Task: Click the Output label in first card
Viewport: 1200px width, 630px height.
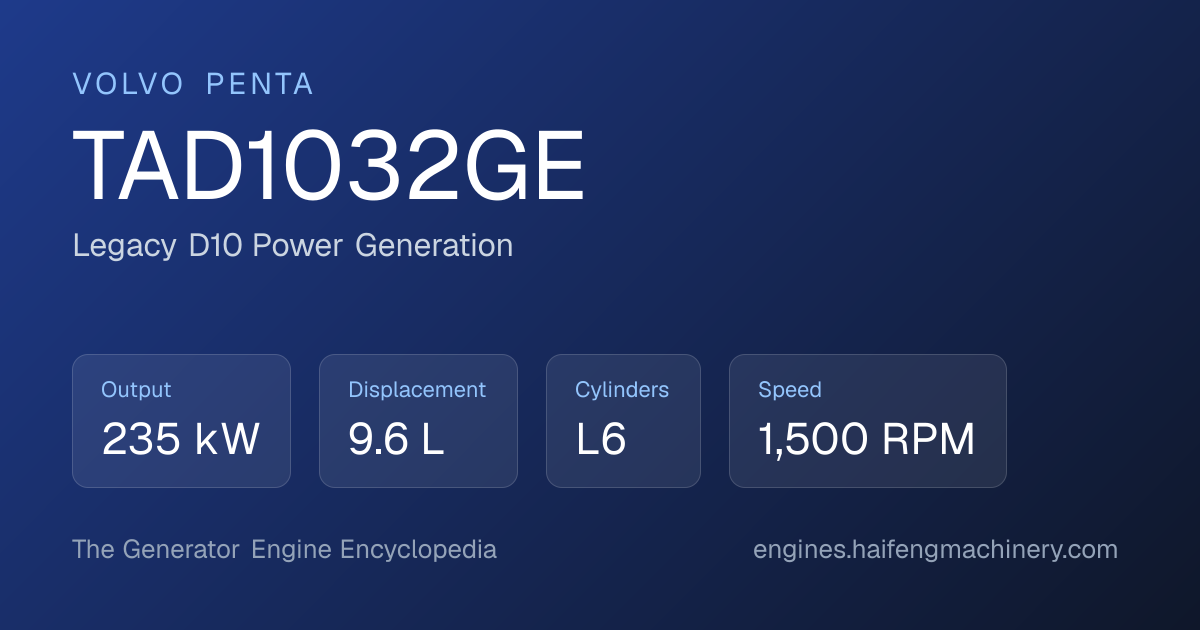Action: click(x=136, y=390)
